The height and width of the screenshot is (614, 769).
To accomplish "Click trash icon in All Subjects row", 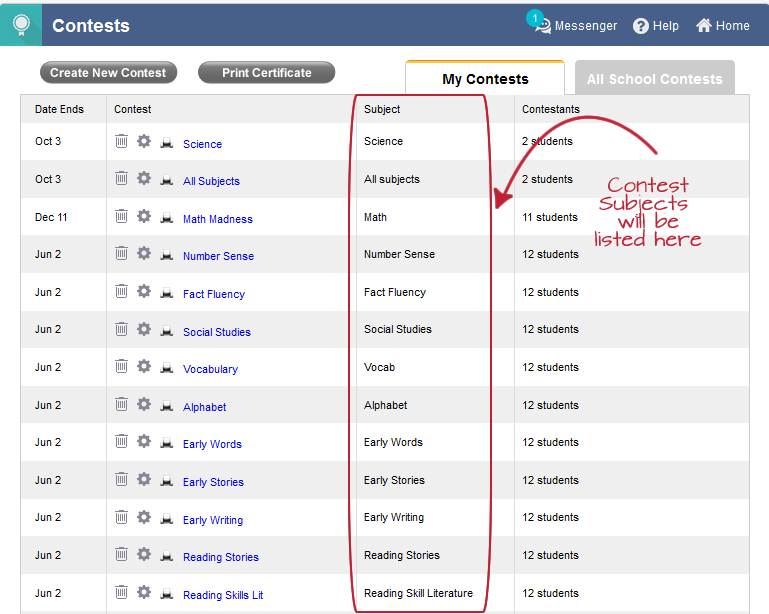I will click(x=121, y=178).
